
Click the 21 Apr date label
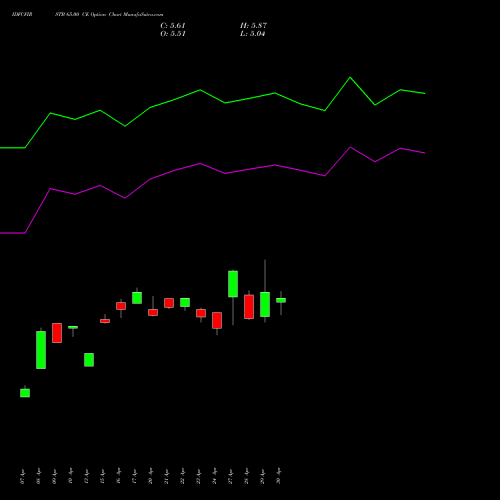[166, 476]
